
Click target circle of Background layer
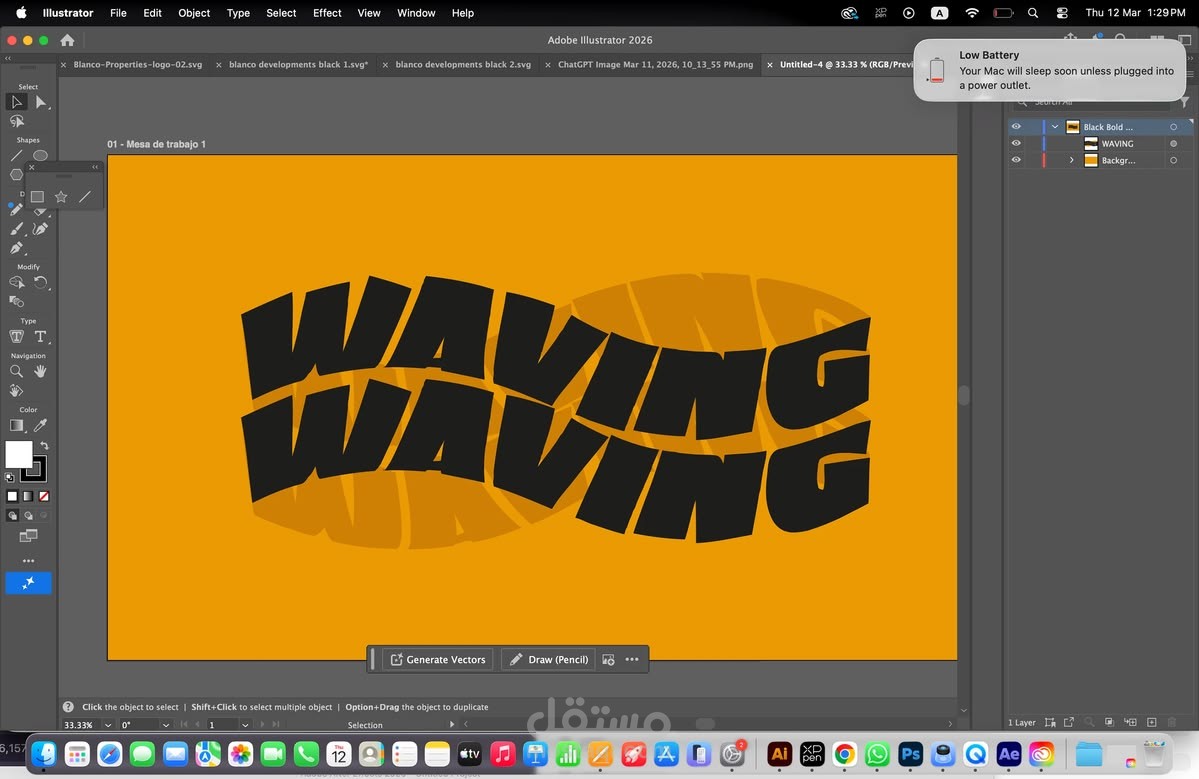click(1174, 161)
